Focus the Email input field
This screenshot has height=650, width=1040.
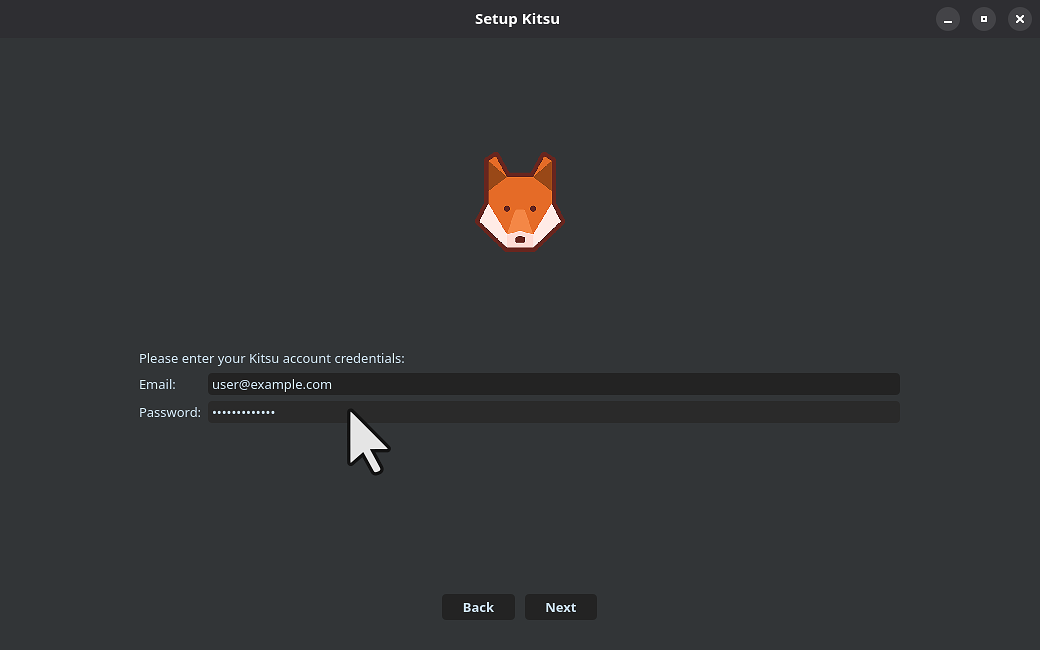pos(554,384)
